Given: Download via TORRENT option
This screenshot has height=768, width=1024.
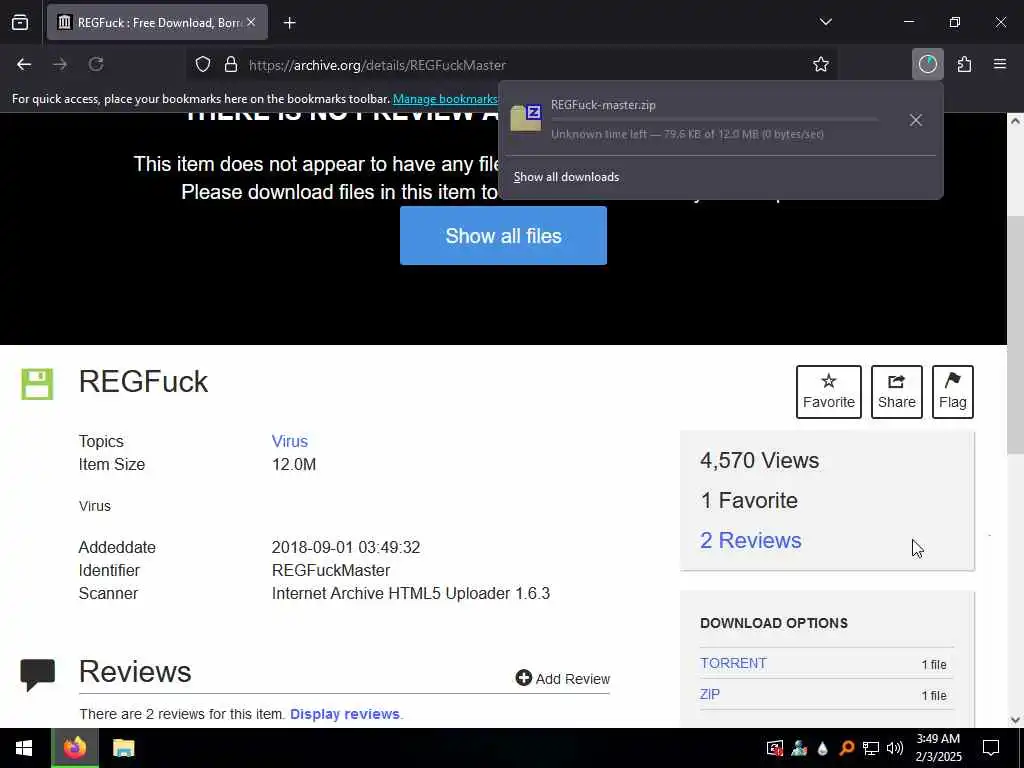Looking at the screenshot, I should (x=733, y=664).
